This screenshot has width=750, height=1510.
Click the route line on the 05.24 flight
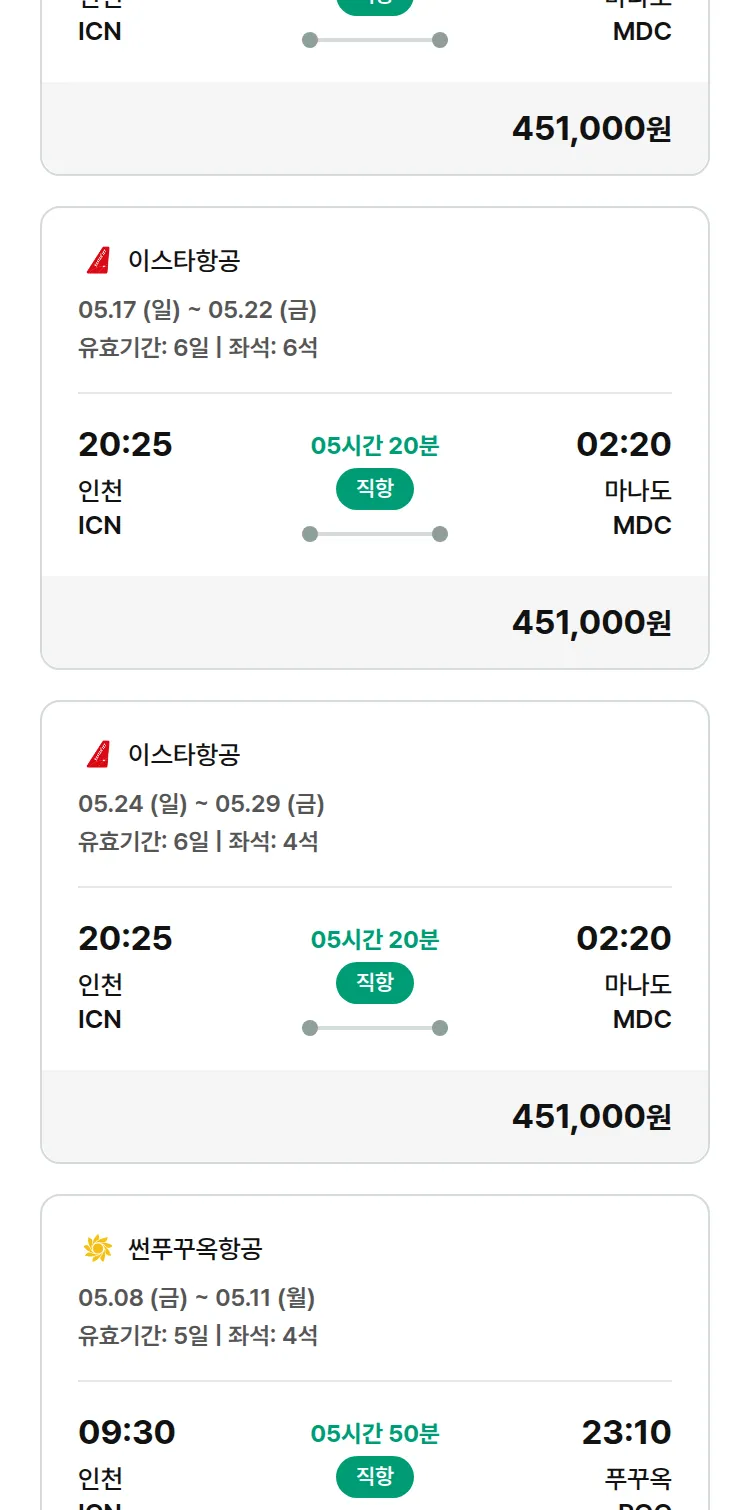tap(375, 1028)
